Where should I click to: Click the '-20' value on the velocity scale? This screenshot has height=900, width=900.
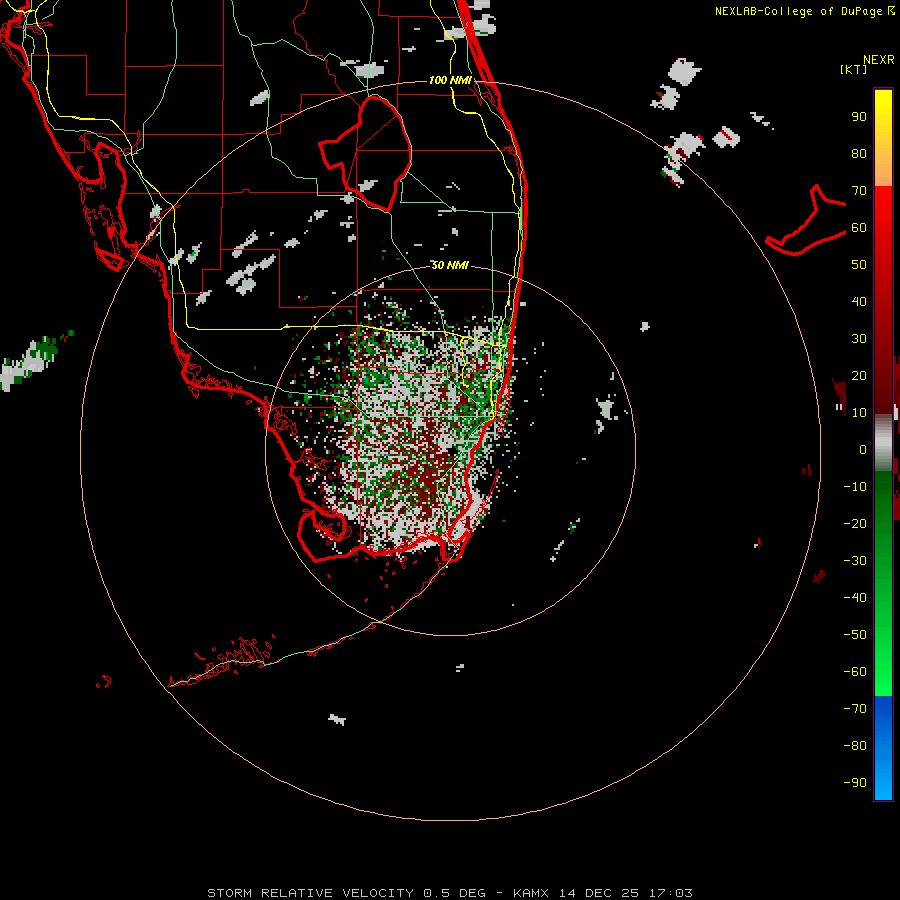855,523
